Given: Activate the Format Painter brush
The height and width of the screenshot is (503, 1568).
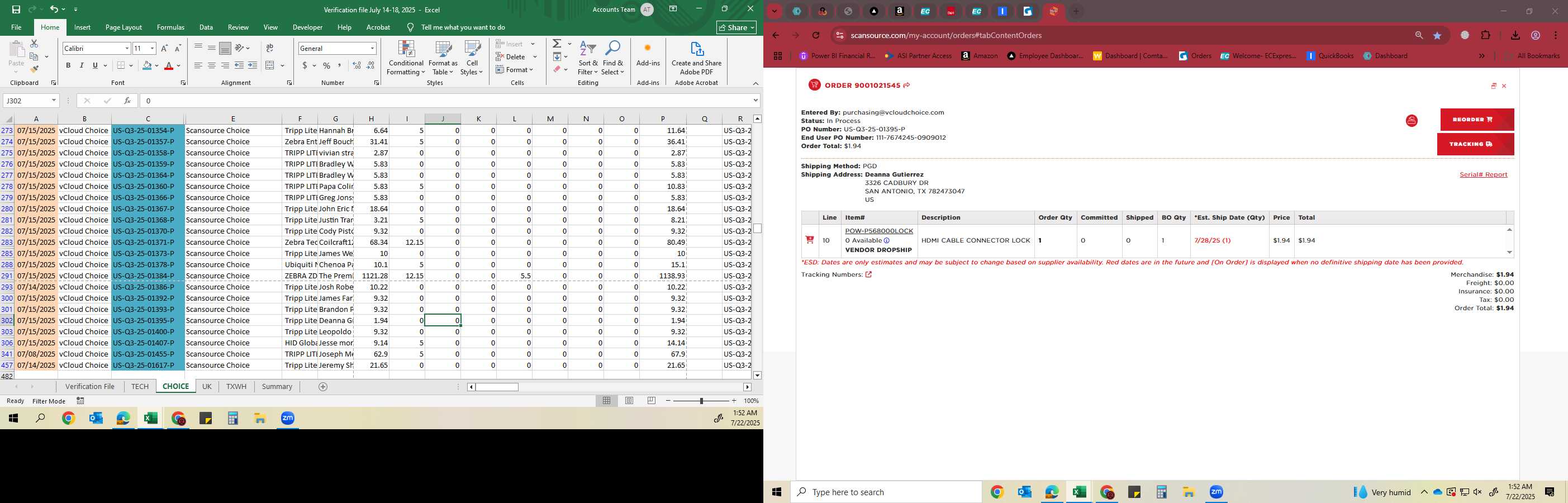Looking at the screenshot, I should click(34, 69).
